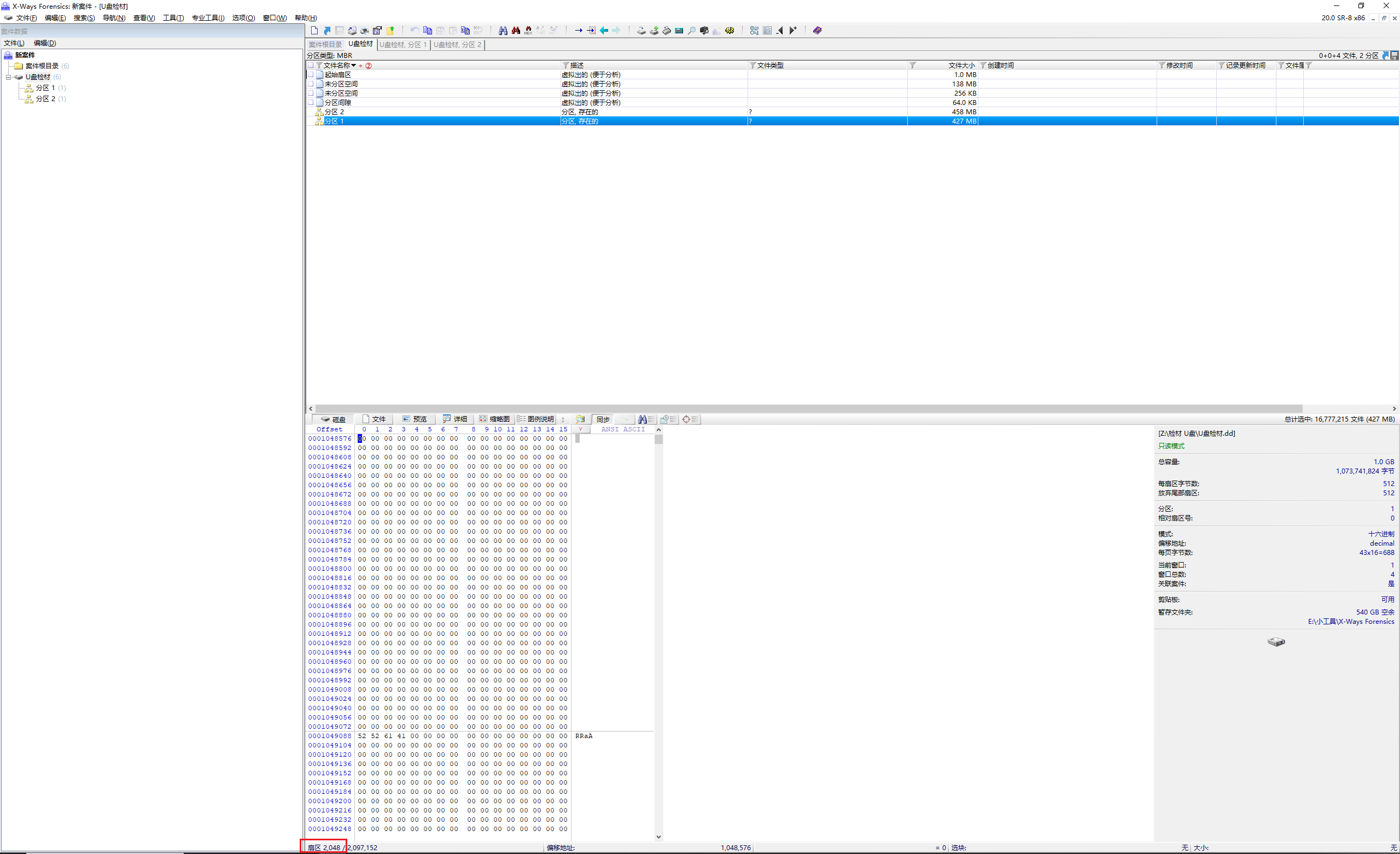The image size is (1400, 854).
Task: Select the 缩略图 view mode button
Action: pyautogui.click(x=495, y=419)
